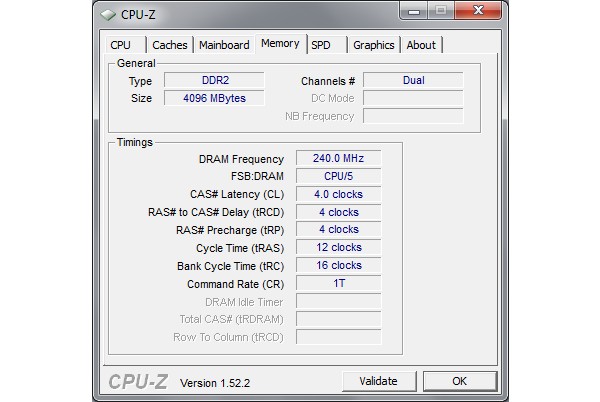600x402 pixels.
Task: Select the Mainboard tab
Action: (x=224, y=45)
